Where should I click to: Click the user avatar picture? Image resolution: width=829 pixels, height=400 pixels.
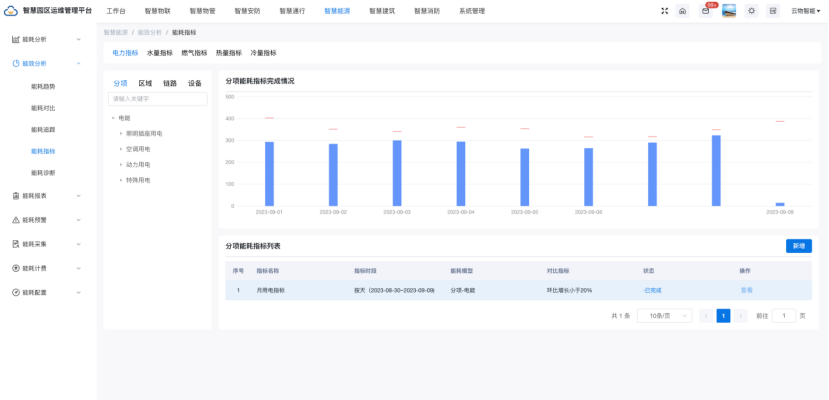(729, 11)
